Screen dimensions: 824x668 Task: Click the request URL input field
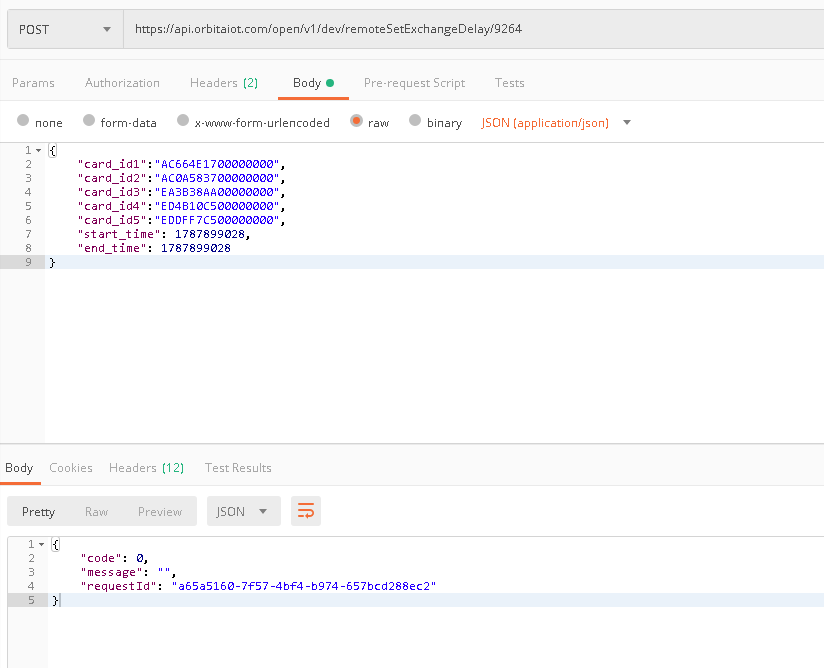pyautogui.click(x=473, y=29)
